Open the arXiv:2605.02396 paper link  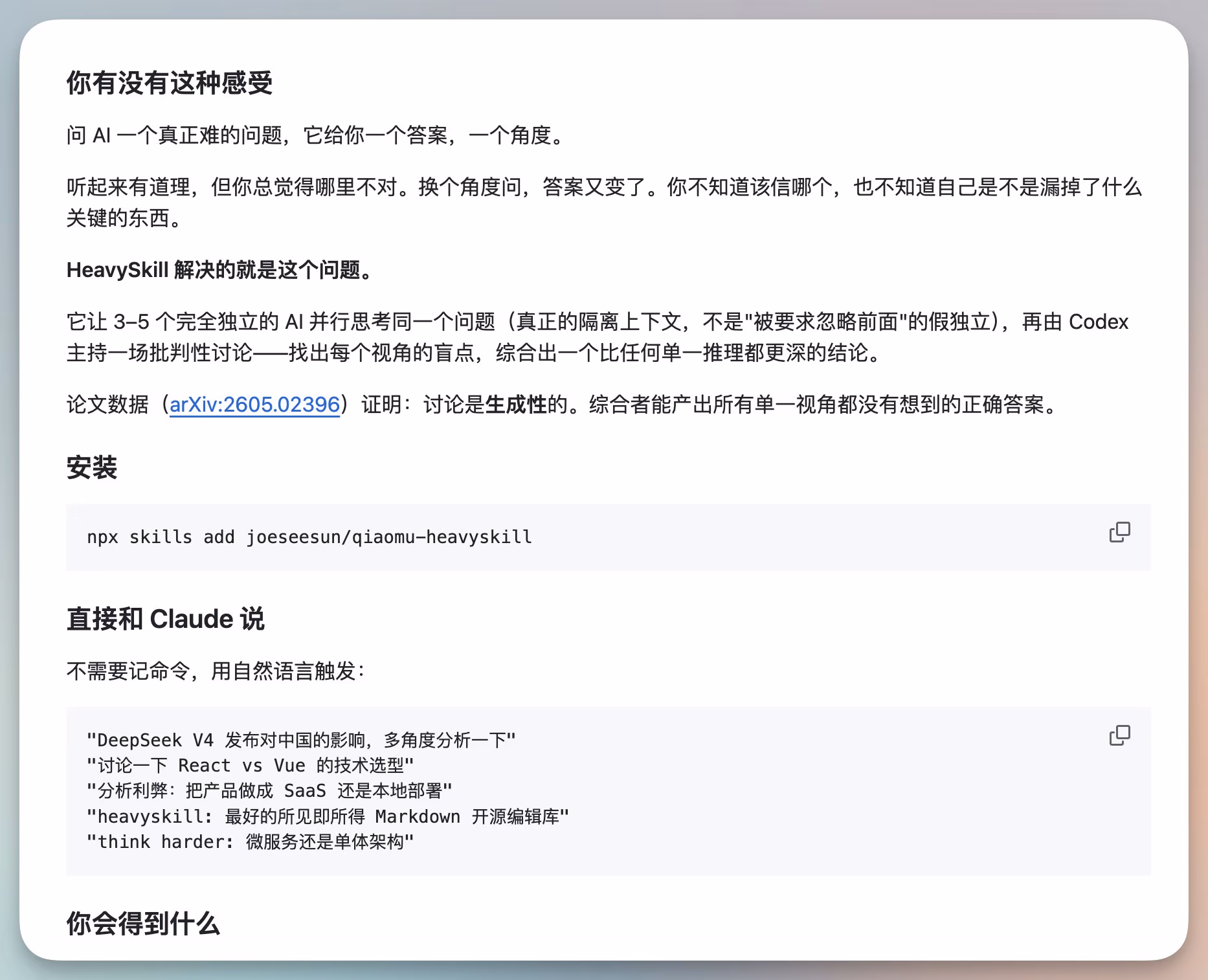click(254, 405)
